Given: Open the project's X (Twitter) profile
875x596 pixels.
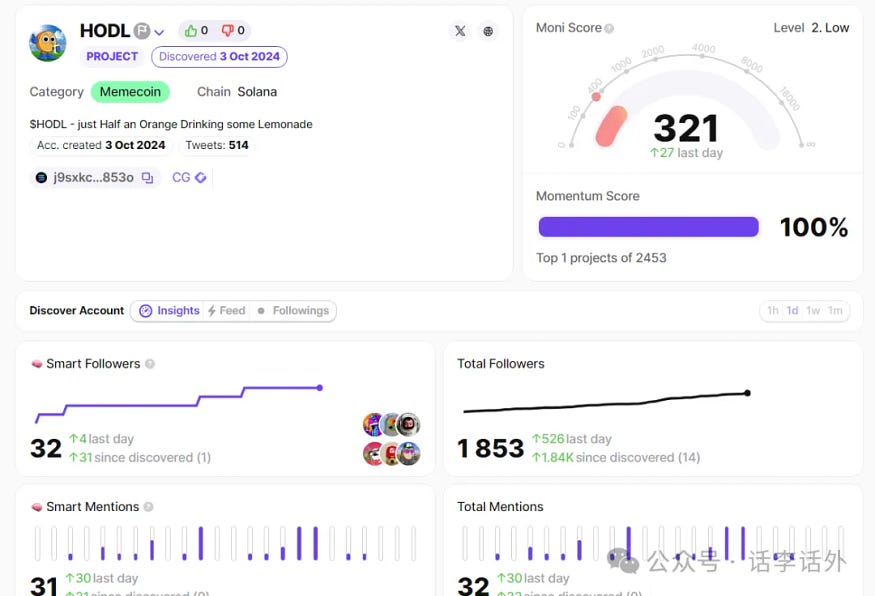Looking at the screenshot, I should point(460,31).
